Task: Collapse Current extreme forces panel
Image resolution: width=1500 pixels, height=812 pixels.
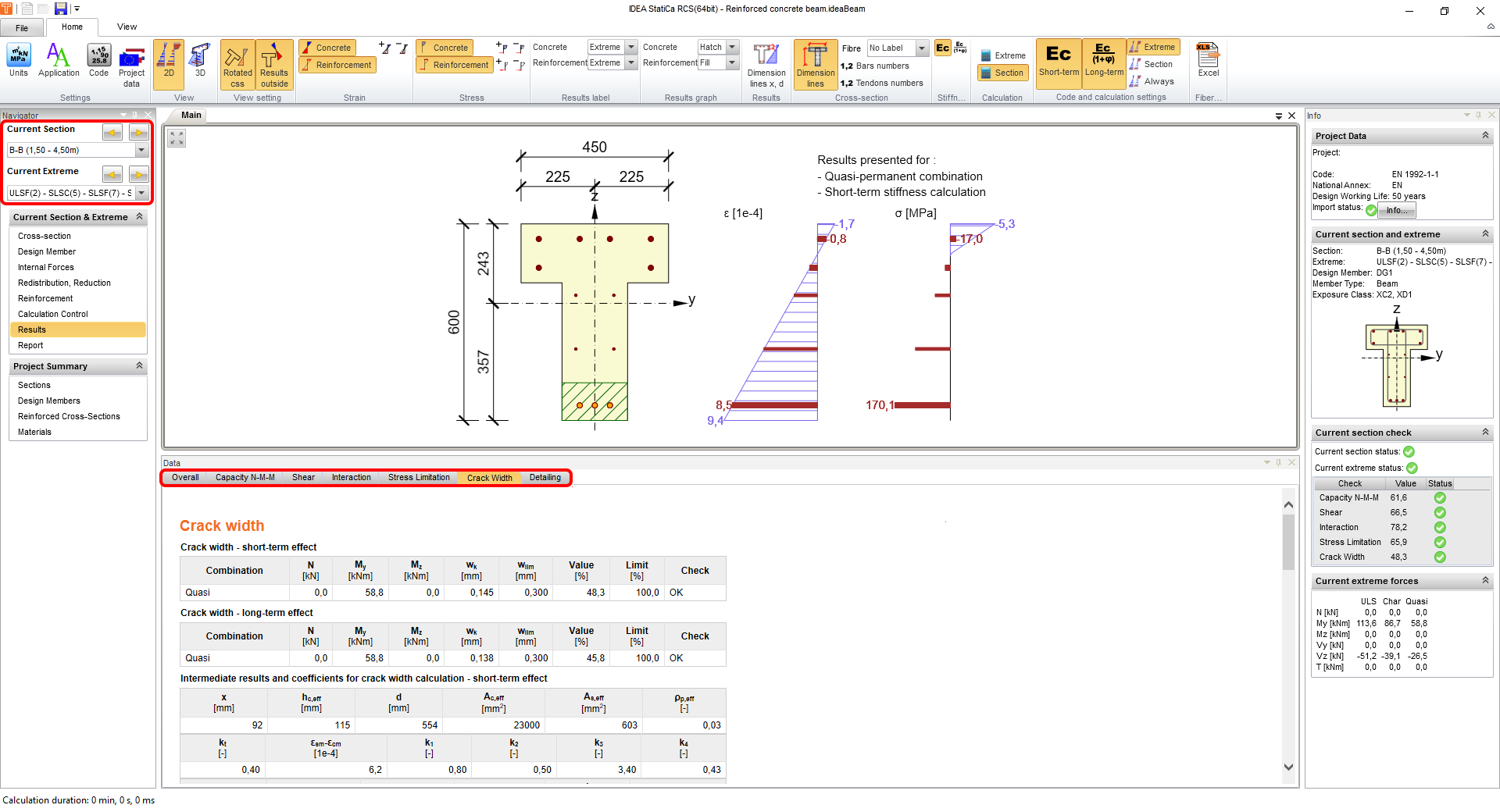Action: (1485, 580)
